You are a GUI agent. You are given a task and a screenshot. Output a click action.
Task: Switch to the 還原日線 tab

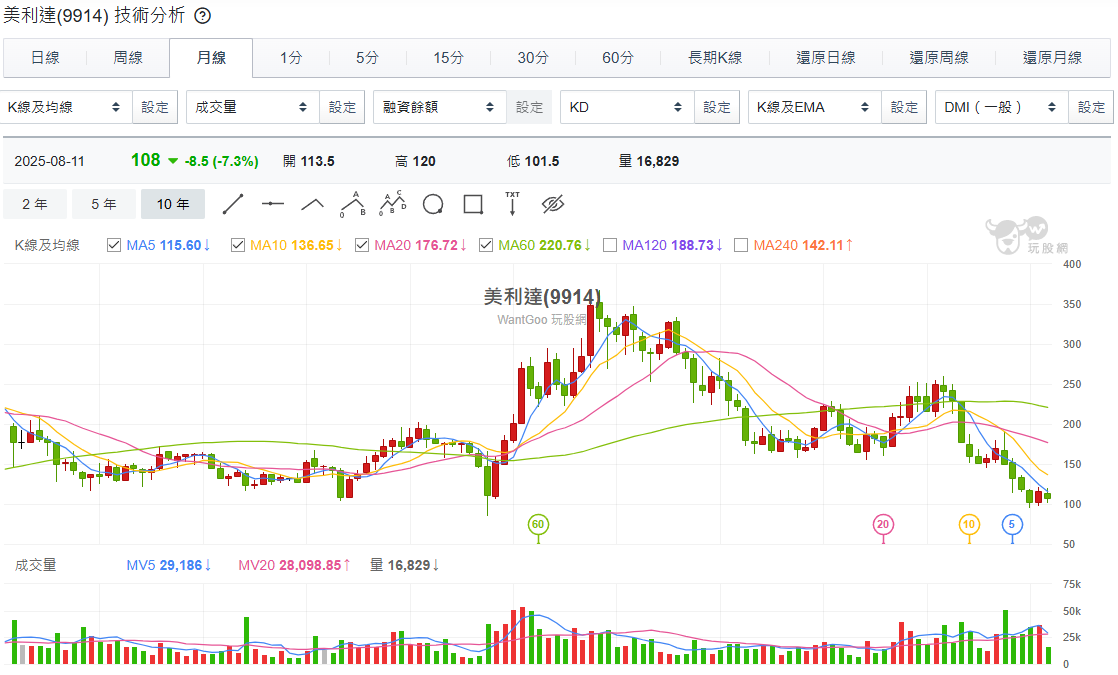click(x=826, y=58)
